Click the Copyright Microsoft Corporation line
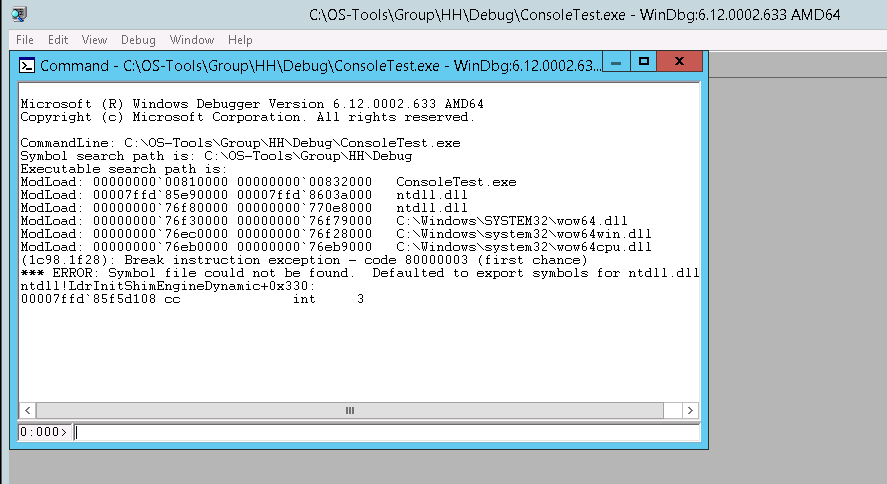Image resolution: width=887 pixels, height=484 pixels. (x=247, y=117)
